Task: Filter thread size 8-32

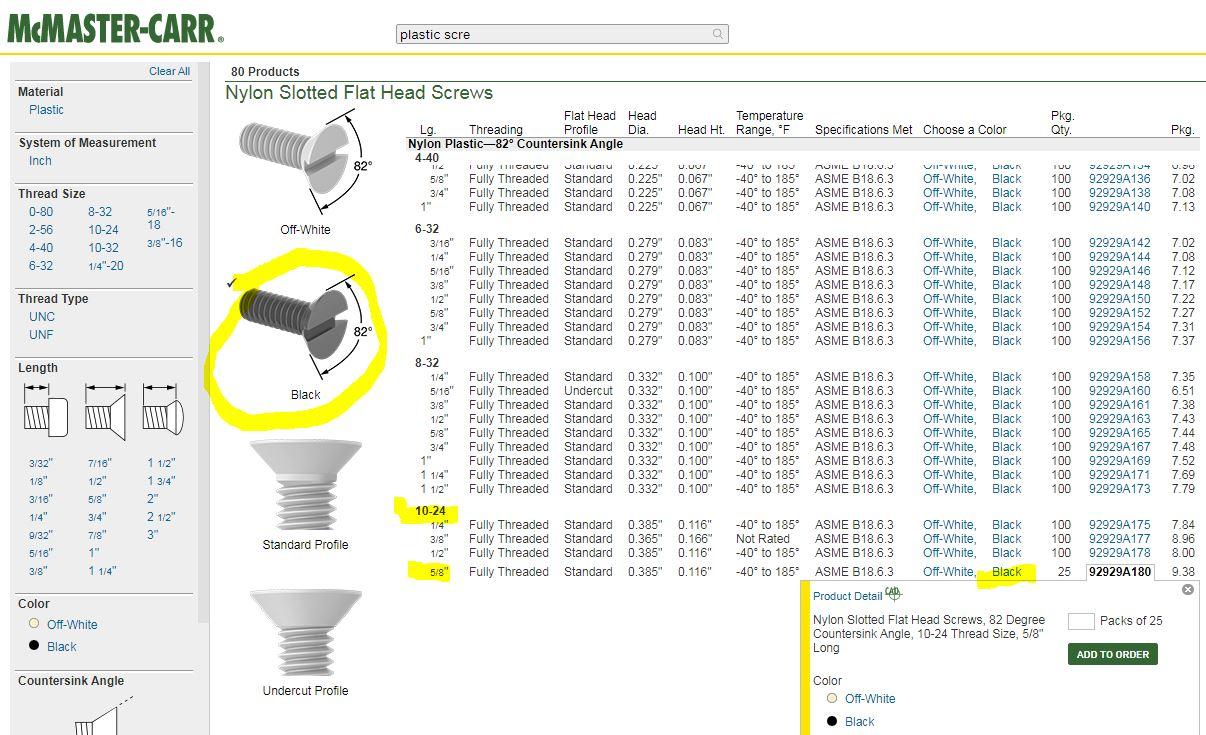Action: coord(100,212)
